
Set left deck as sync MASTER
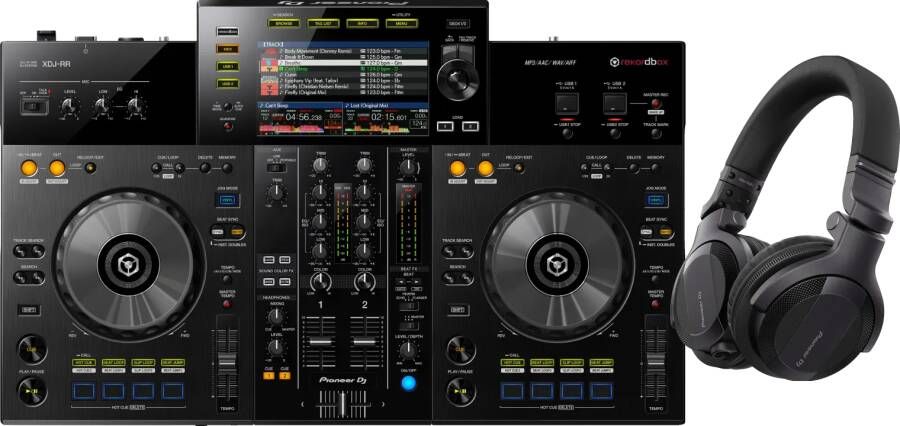236,232
